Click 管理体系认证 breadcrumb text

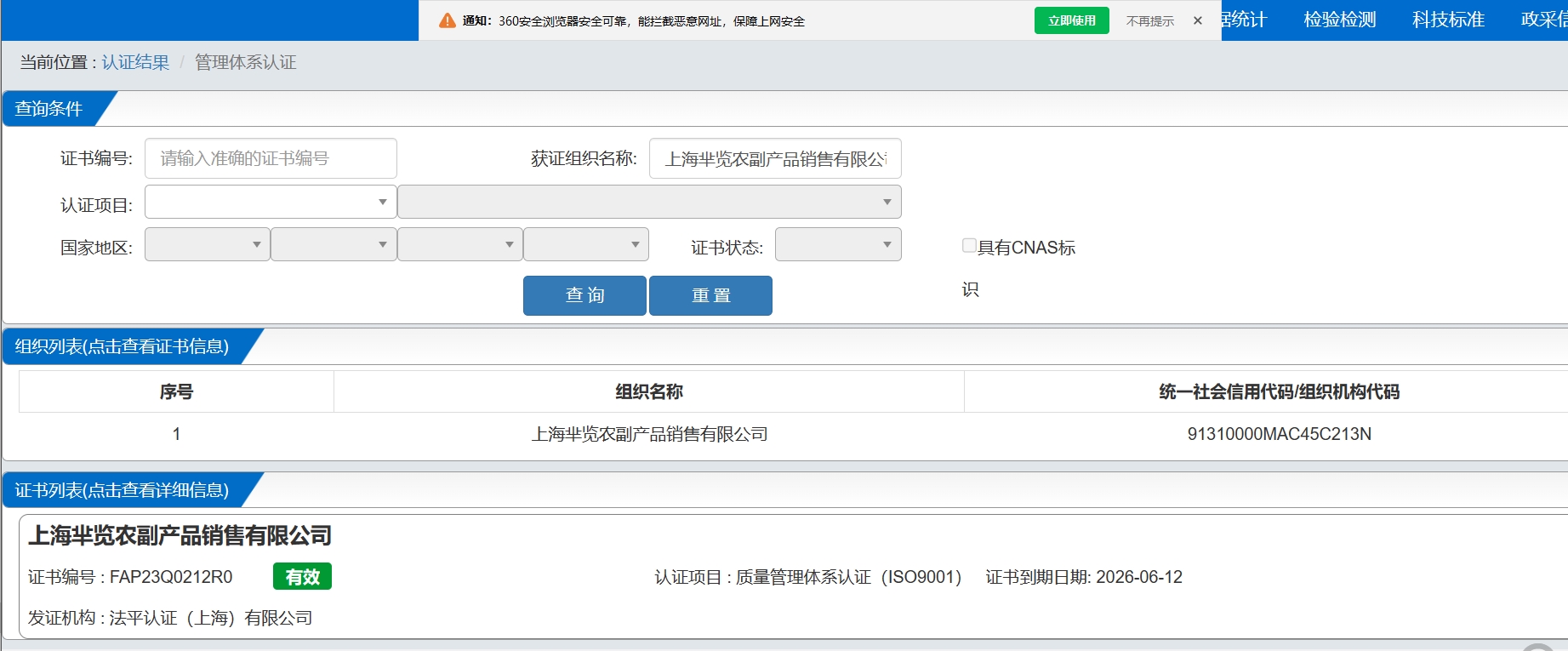(245, 62)
